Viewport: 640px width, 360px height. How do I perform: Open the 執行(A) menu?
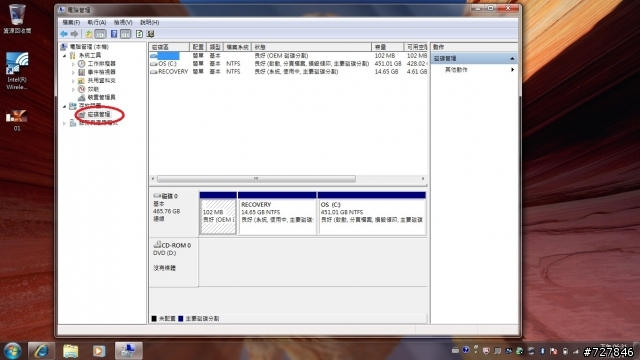coord(97,22)
